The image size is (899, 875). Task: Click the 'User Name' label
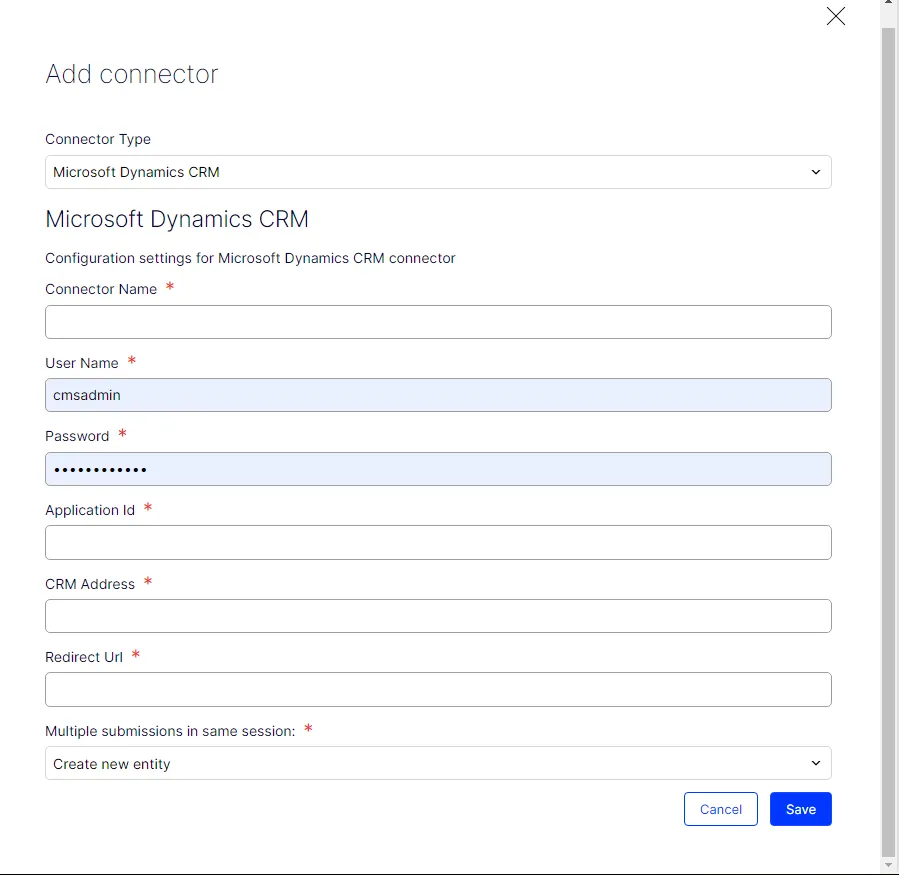(x=82, y=363)
